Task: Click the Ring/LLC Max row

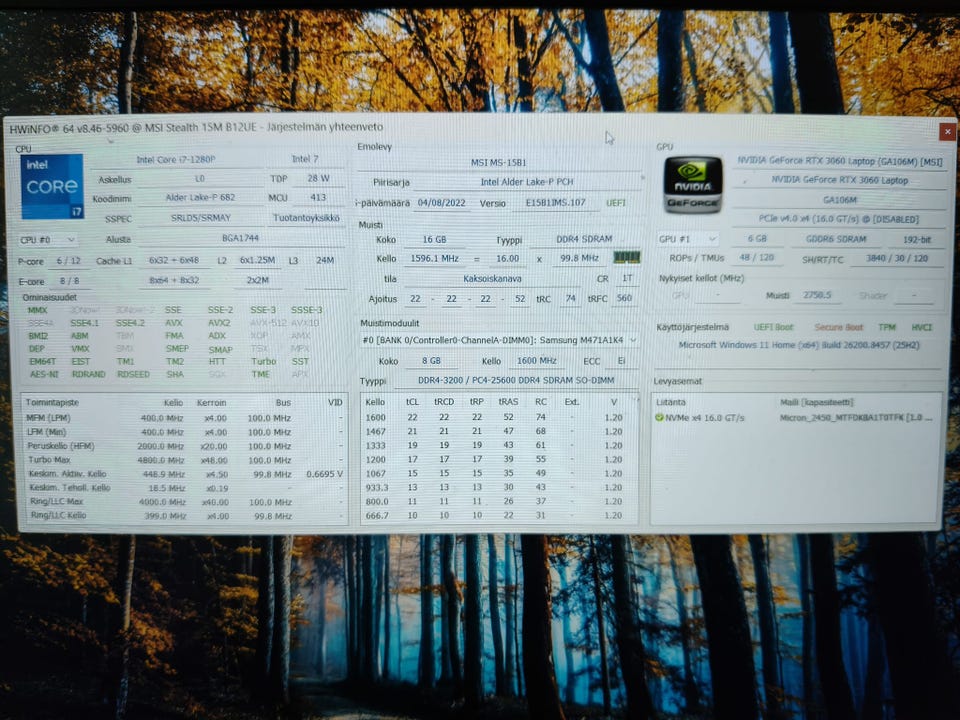Action: [184, 501]
